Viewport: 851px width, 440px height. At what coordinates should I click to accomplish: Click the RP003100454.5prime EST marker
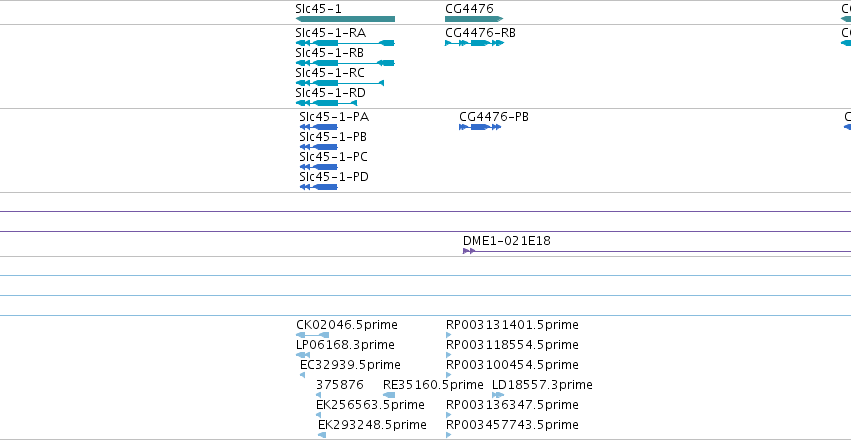coord(448,375)
